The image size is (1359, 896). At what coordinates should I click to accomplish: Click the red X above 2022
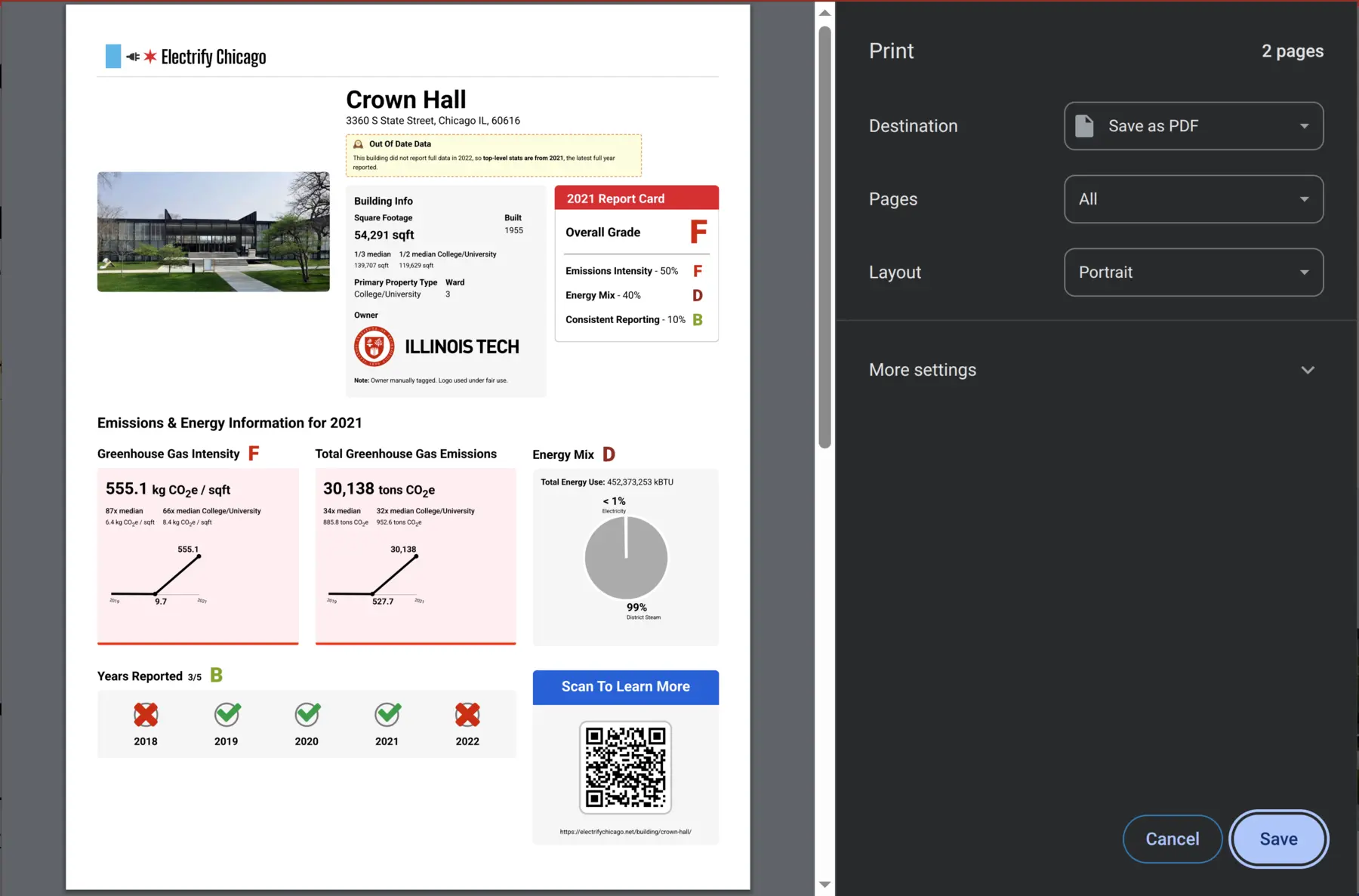[x=467, y=714]
